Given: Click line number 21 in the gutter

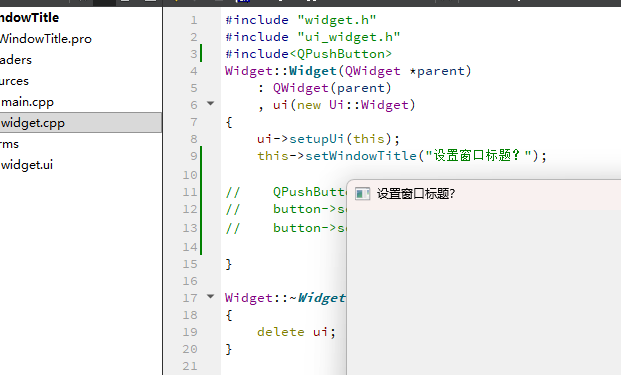Looking at the screenshot, I should (x=190, y=366).
